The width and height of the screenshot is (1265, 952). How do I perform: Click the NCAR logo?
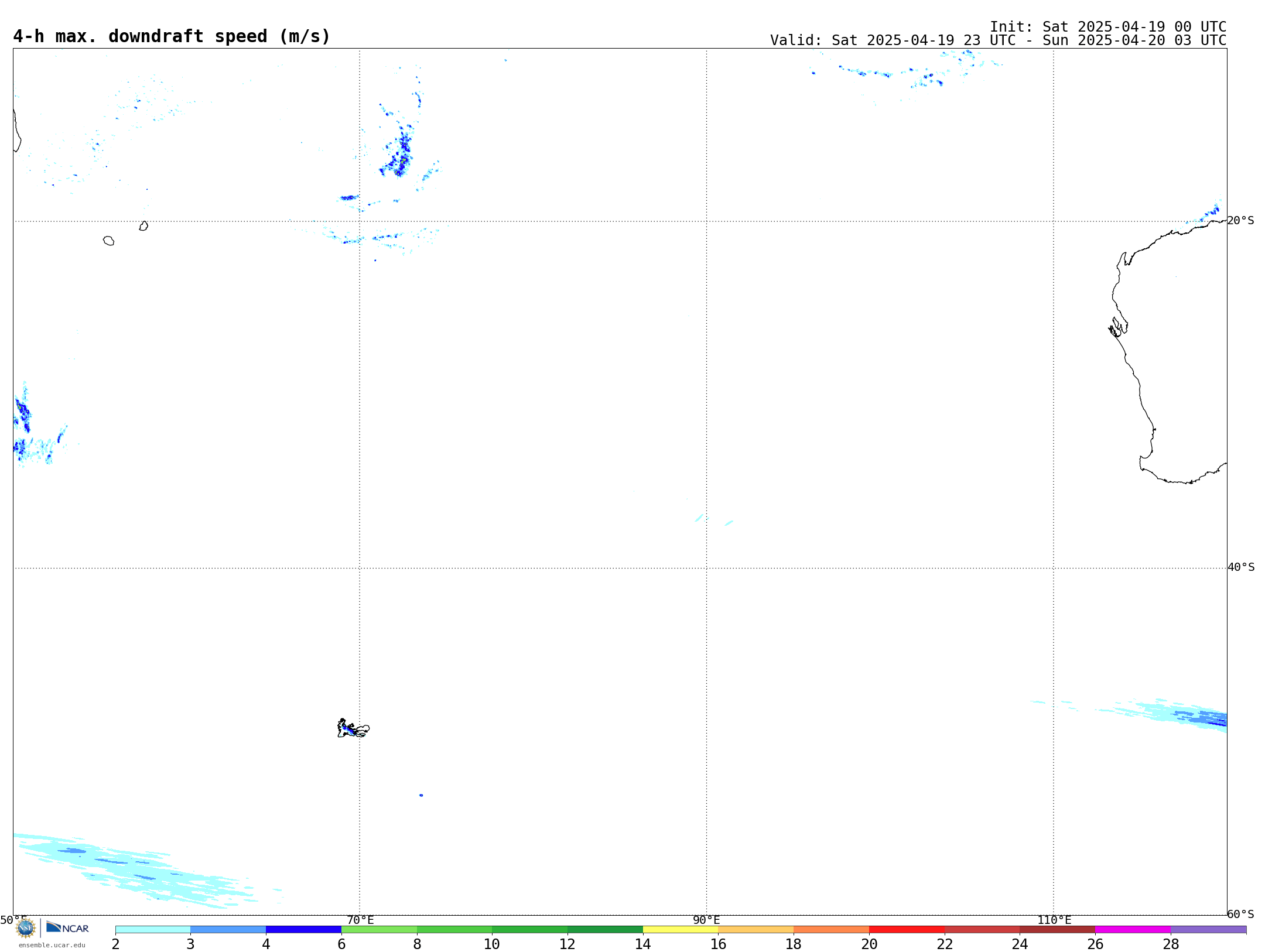[x=67, y=927]
